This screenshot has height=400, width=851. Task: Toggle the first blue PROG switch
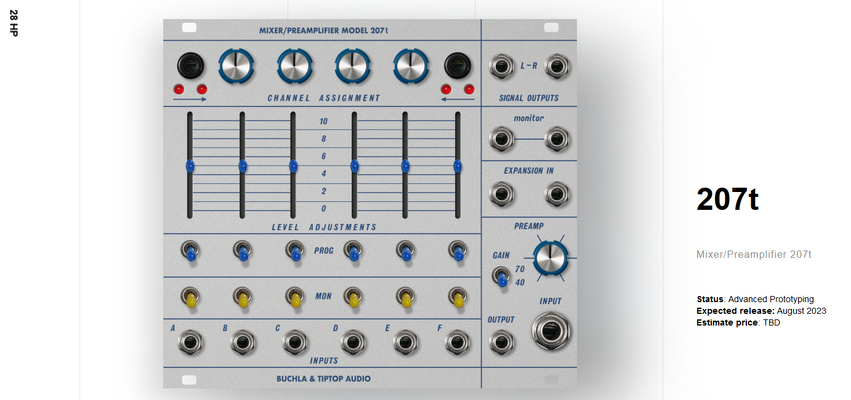190,251
